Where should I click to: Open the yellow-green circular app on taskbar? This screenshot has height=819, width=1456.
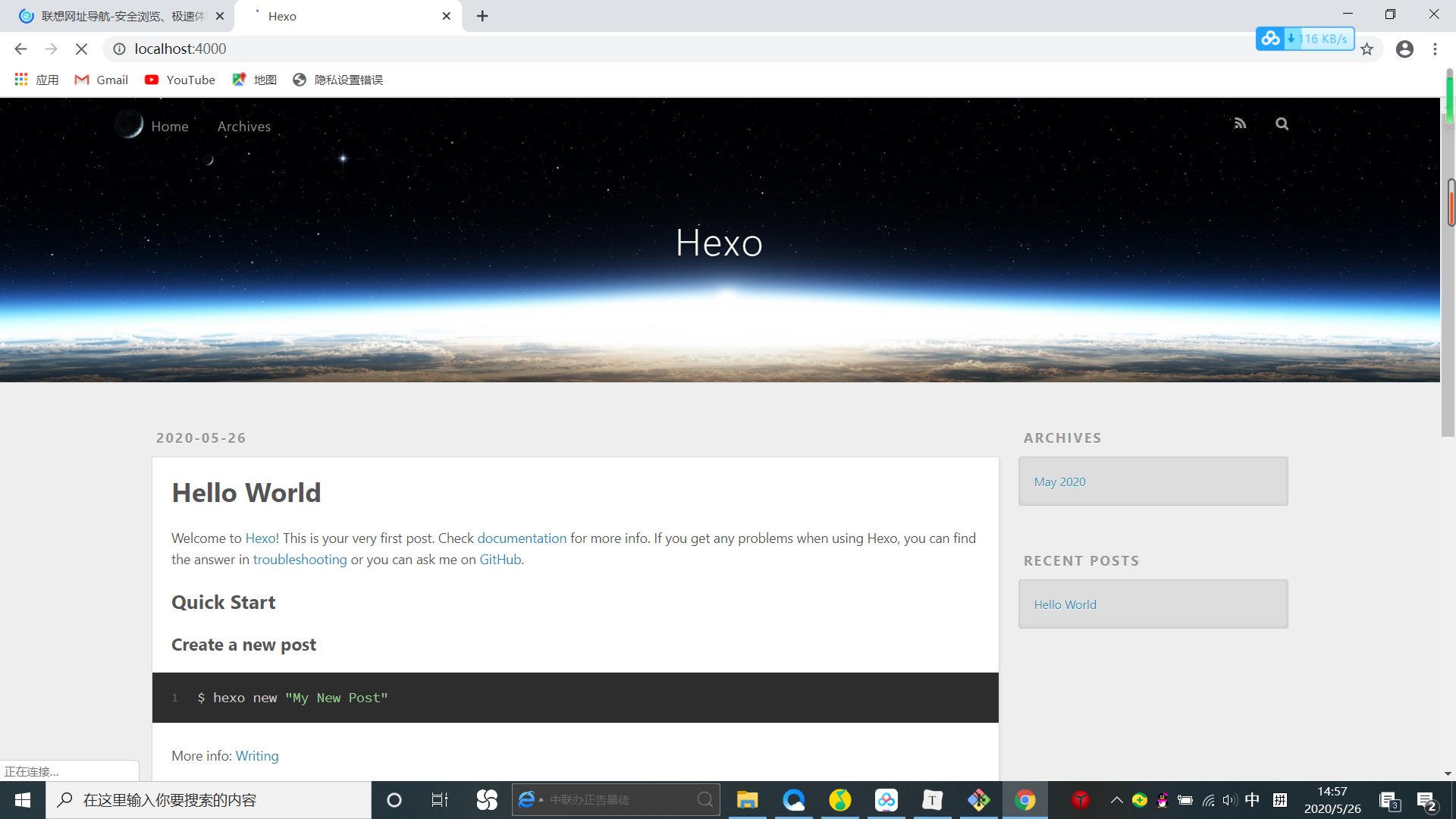839,800
